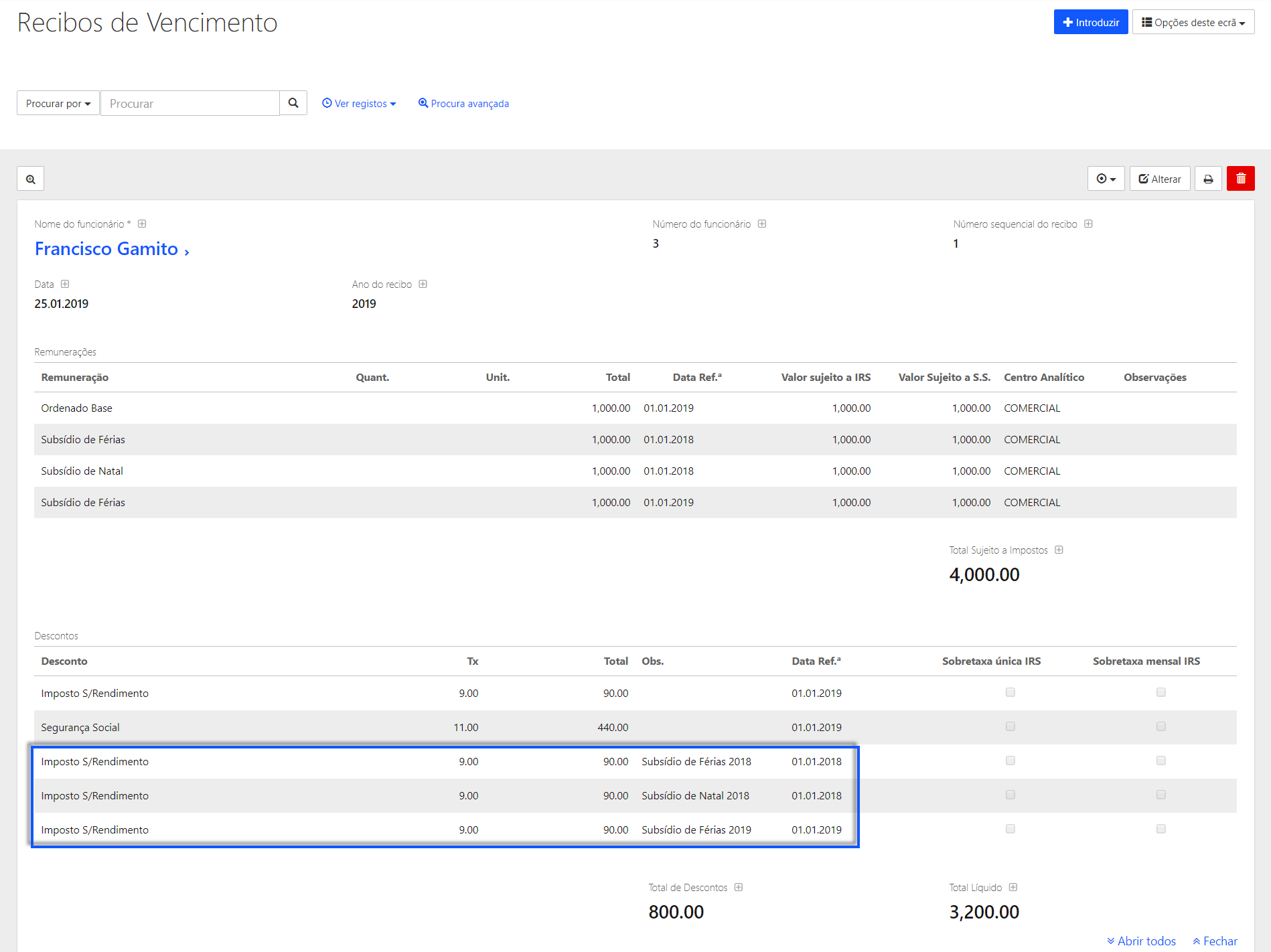Viewport: 1271px width, 952px height.
Task: Click the red delete trash icon
Action: pos(1240,179)
